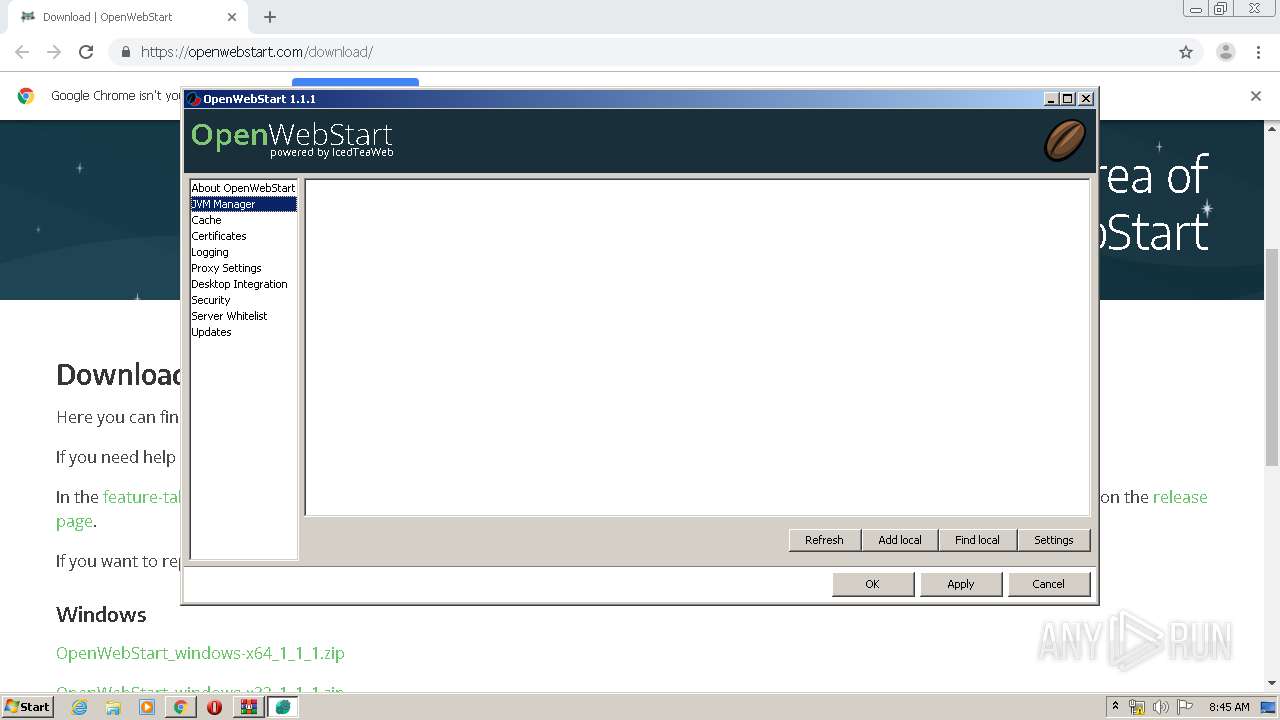
Task: Open Opera from taskbar
Action: click(215, 707)
